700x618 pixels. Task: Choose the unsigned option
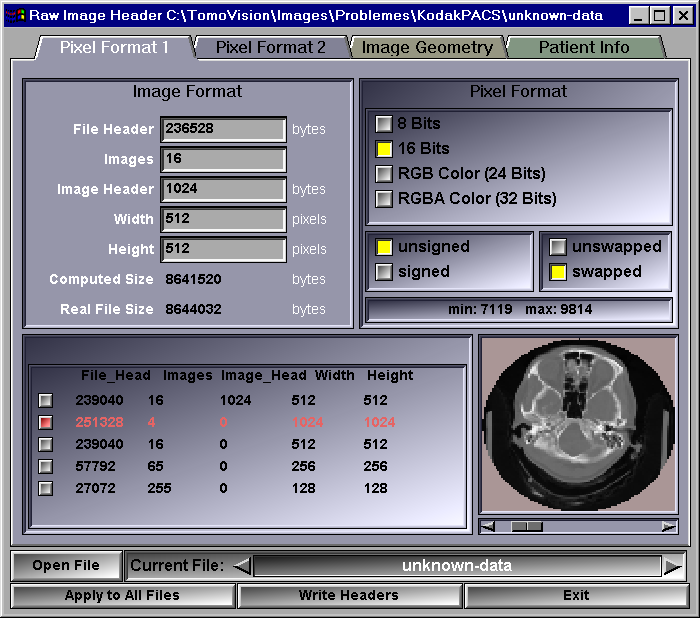click(x=384, y=247)
